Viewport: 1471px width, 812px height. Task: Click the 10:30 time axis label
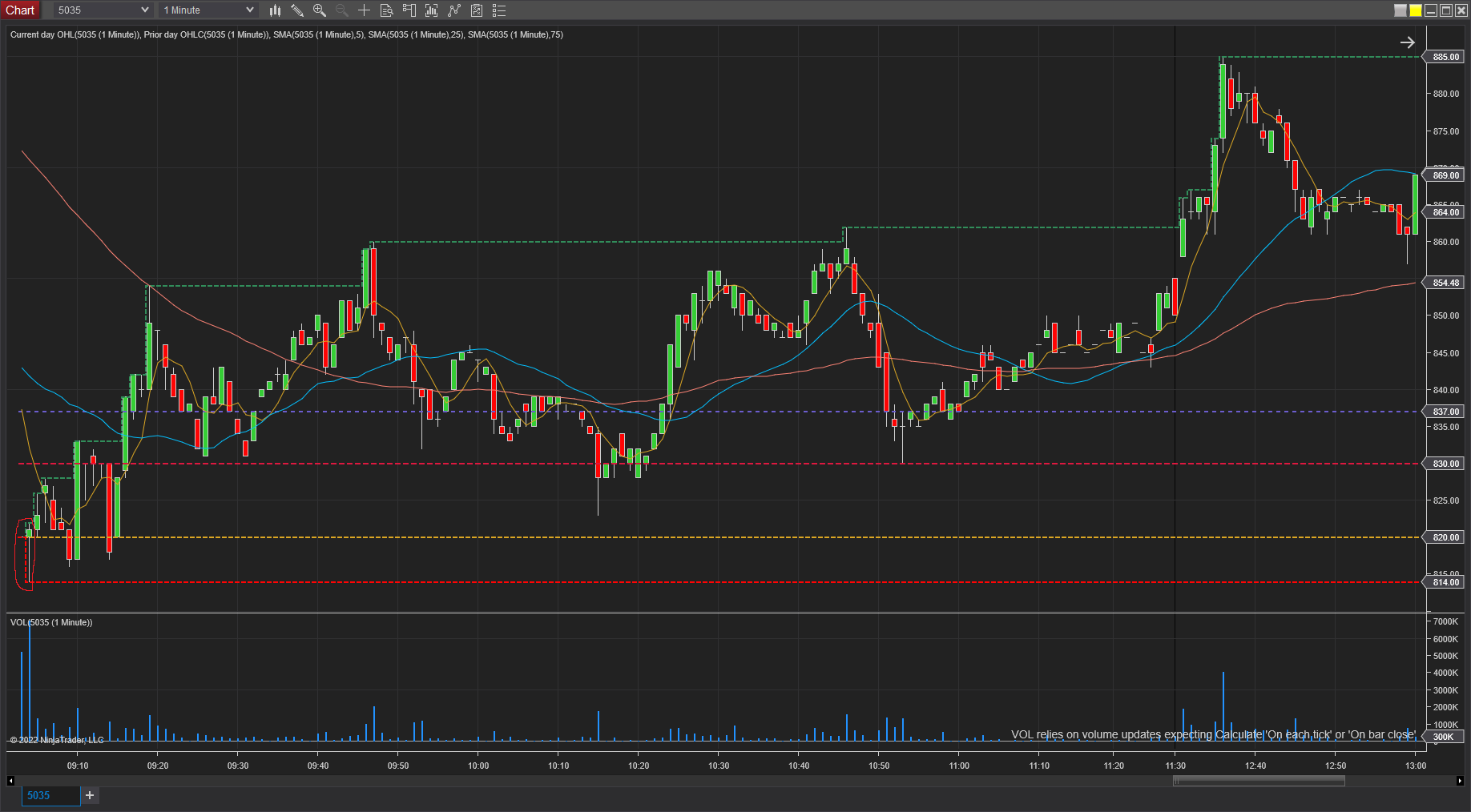tap(719, 766)
